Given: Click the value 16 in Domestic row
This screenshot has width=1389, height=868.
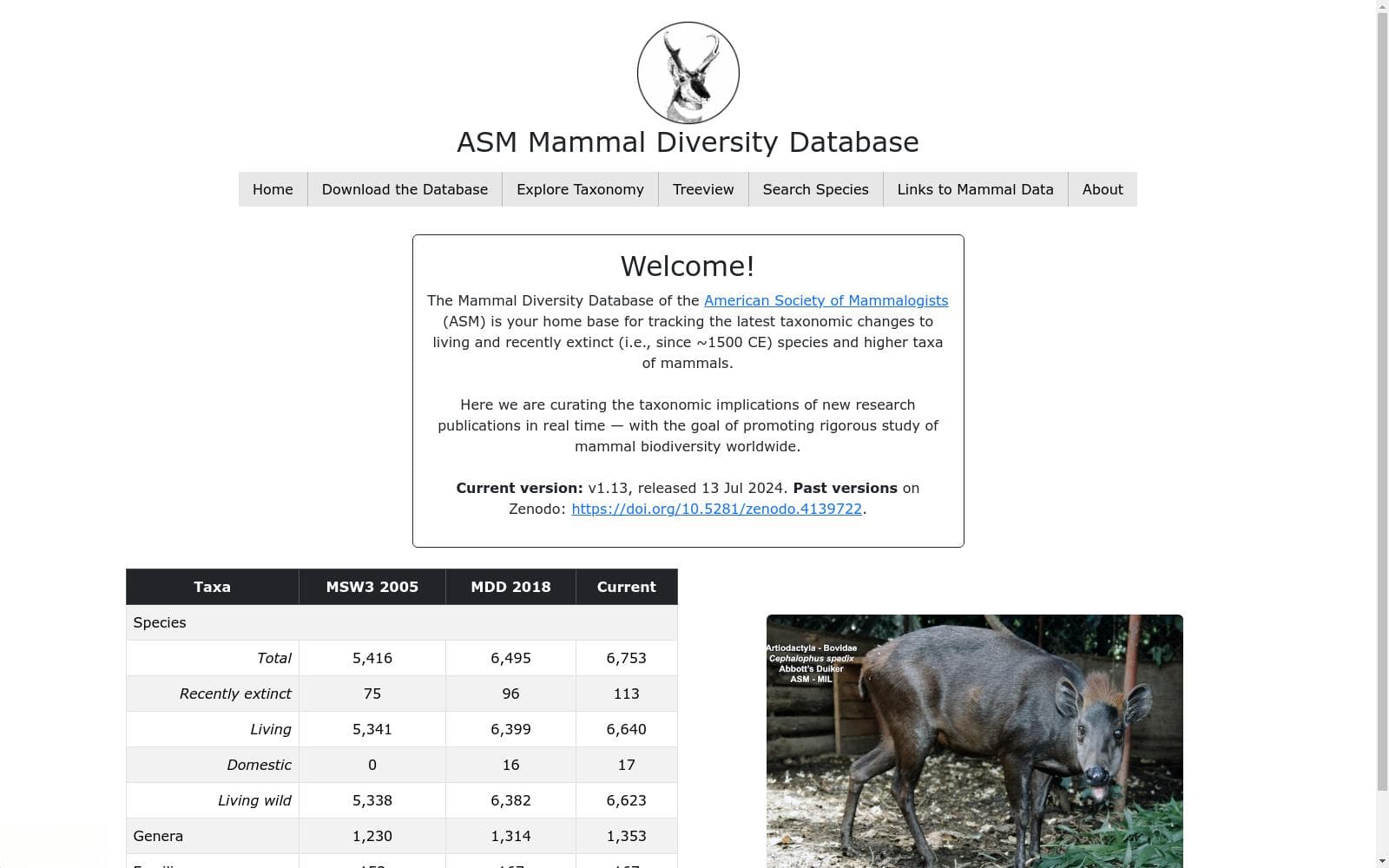Looking at the screenshot, I should (x=510, y=765).
